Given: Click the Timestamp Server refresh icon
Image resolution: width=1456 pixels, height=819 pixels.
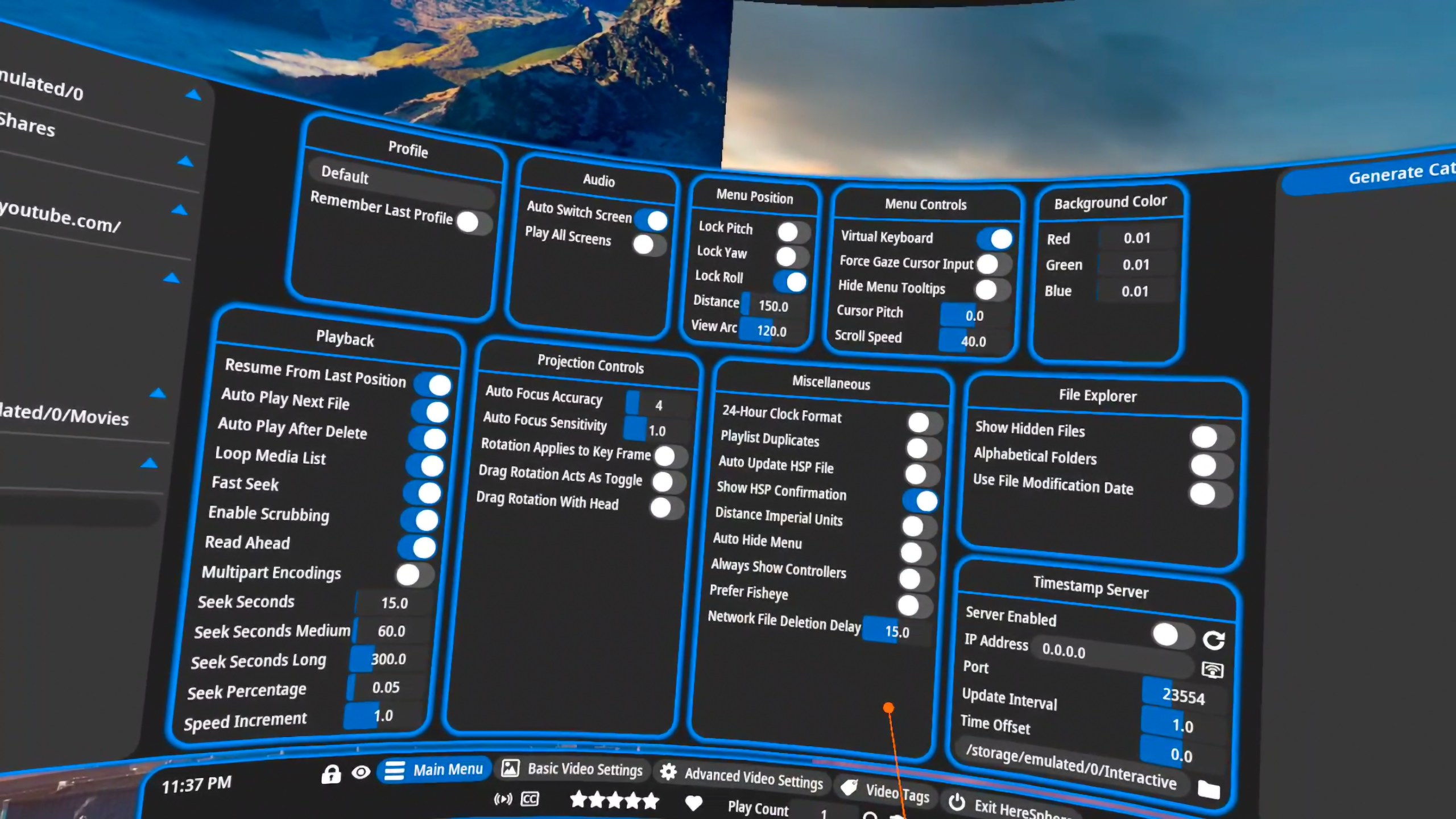Looking at the screenshot, I should [1213, 640].
